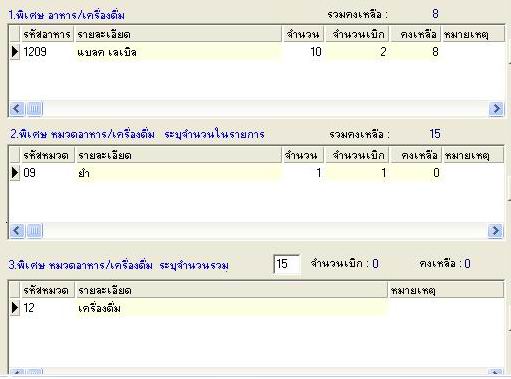
Task: Click the third grid's หมายเหตุ column header
Action: tap(446, 290)
